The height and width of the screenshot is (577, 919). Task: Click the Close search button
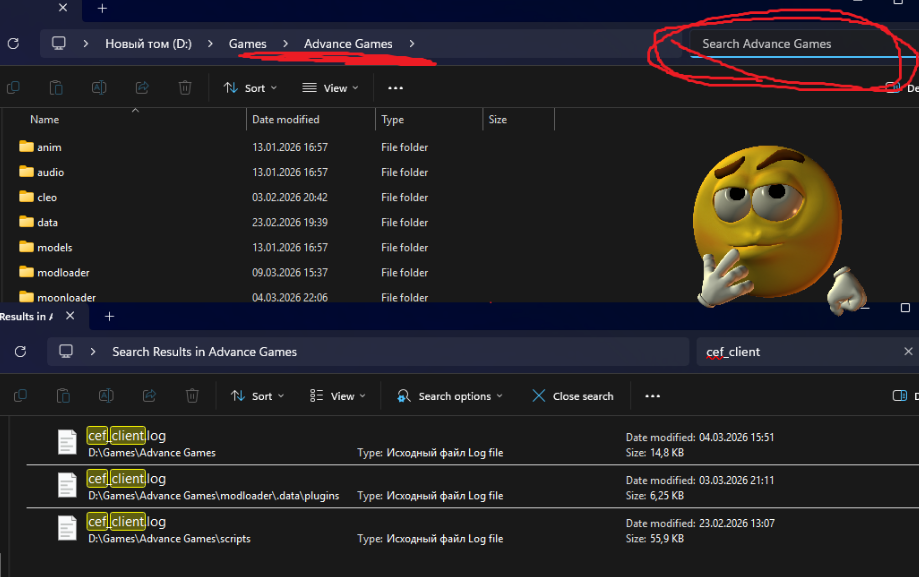pos(572,396)
